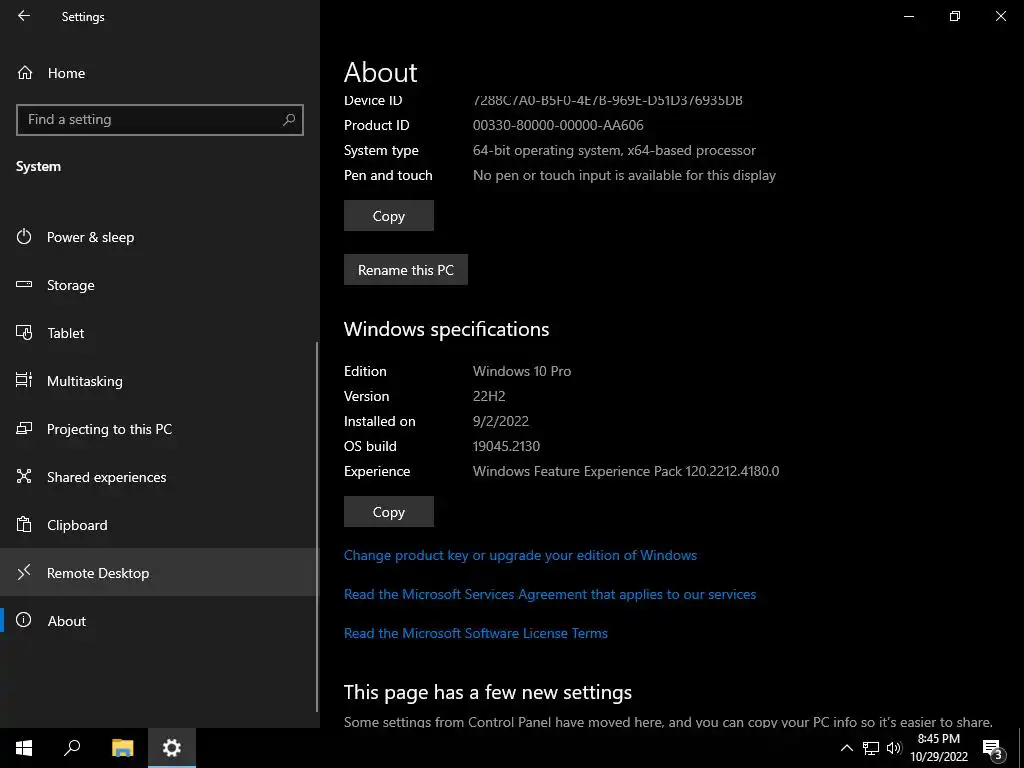The image size is (1024, 768).
Task: Click the Projecting to this PC icon
Action: click(x=24, y=428)
